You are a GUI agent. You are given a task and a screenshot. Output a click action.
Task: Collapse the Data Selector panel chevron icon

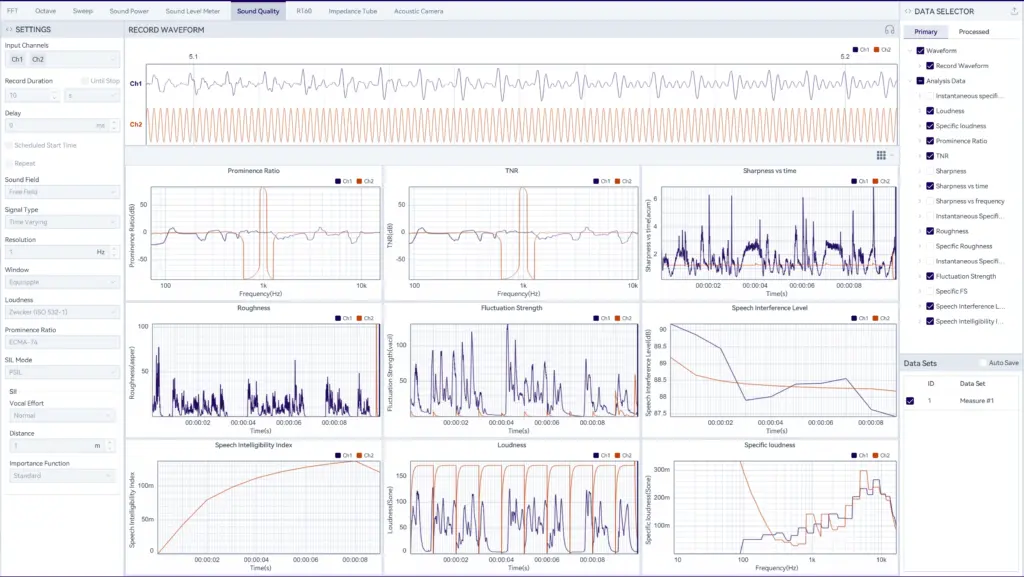[x=908, y=11]
